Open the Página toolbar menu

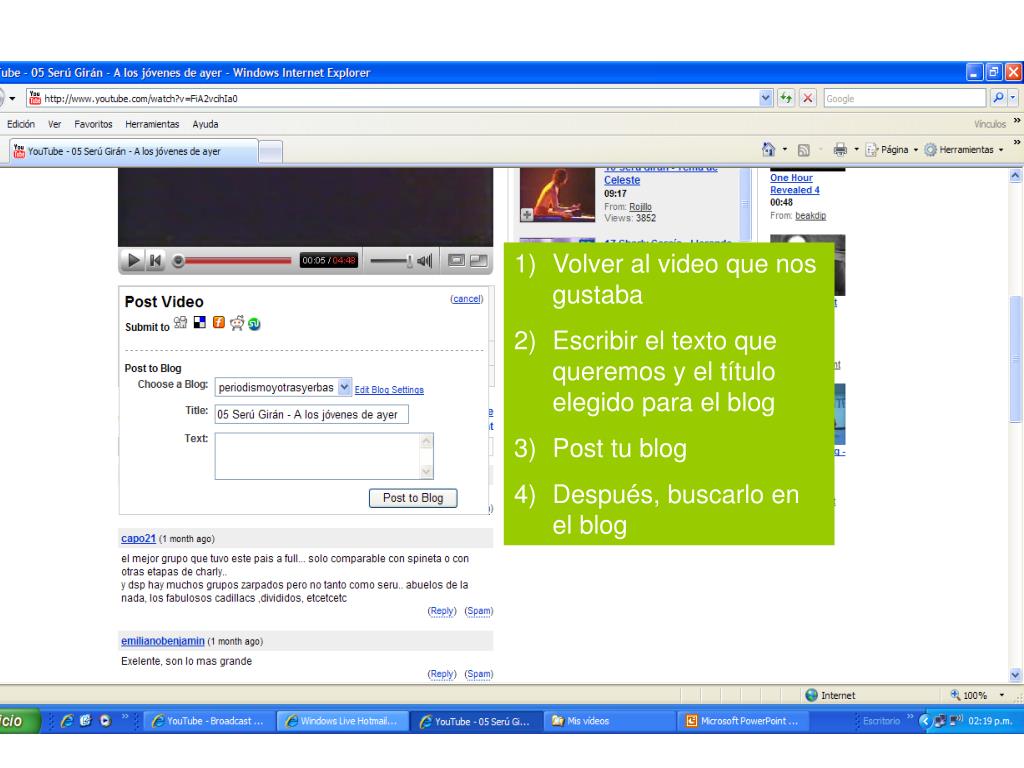point(892,150)
